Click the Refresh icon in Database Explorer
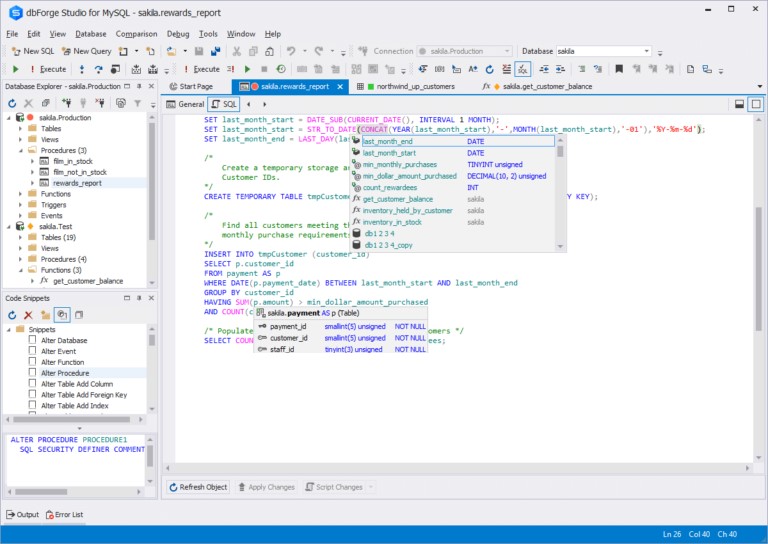 point(12,103)
